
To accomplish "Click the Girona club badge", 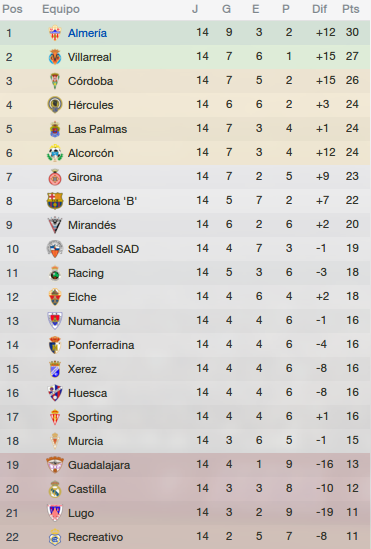I will click(55, 177).
